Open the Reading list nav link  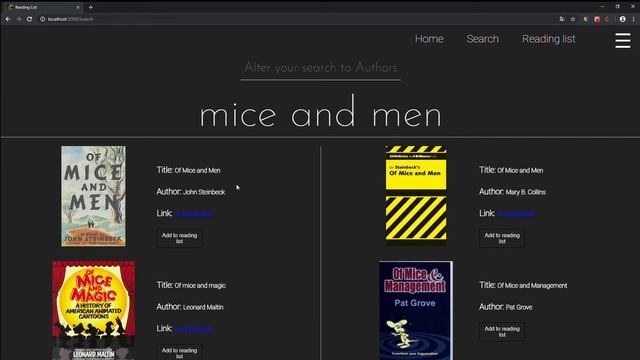click(549, 39)
